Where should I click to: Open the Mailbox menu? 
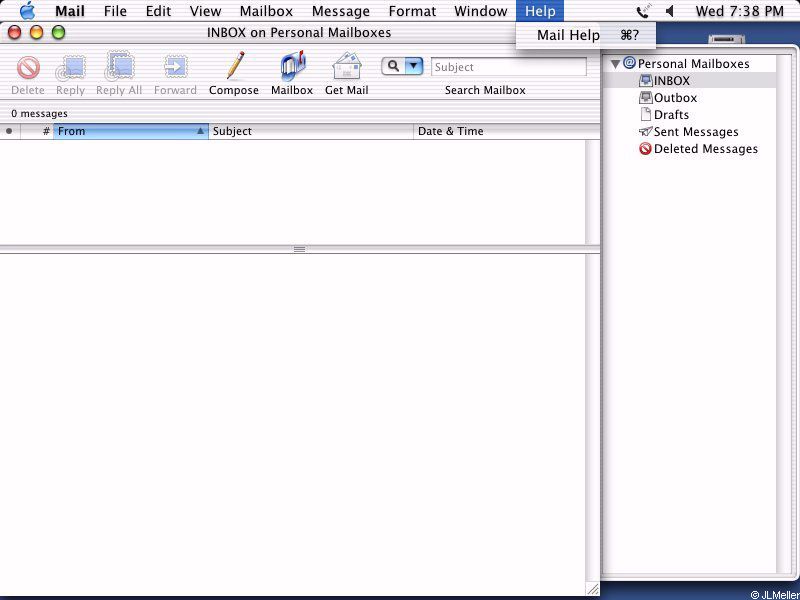coord(266,11)
